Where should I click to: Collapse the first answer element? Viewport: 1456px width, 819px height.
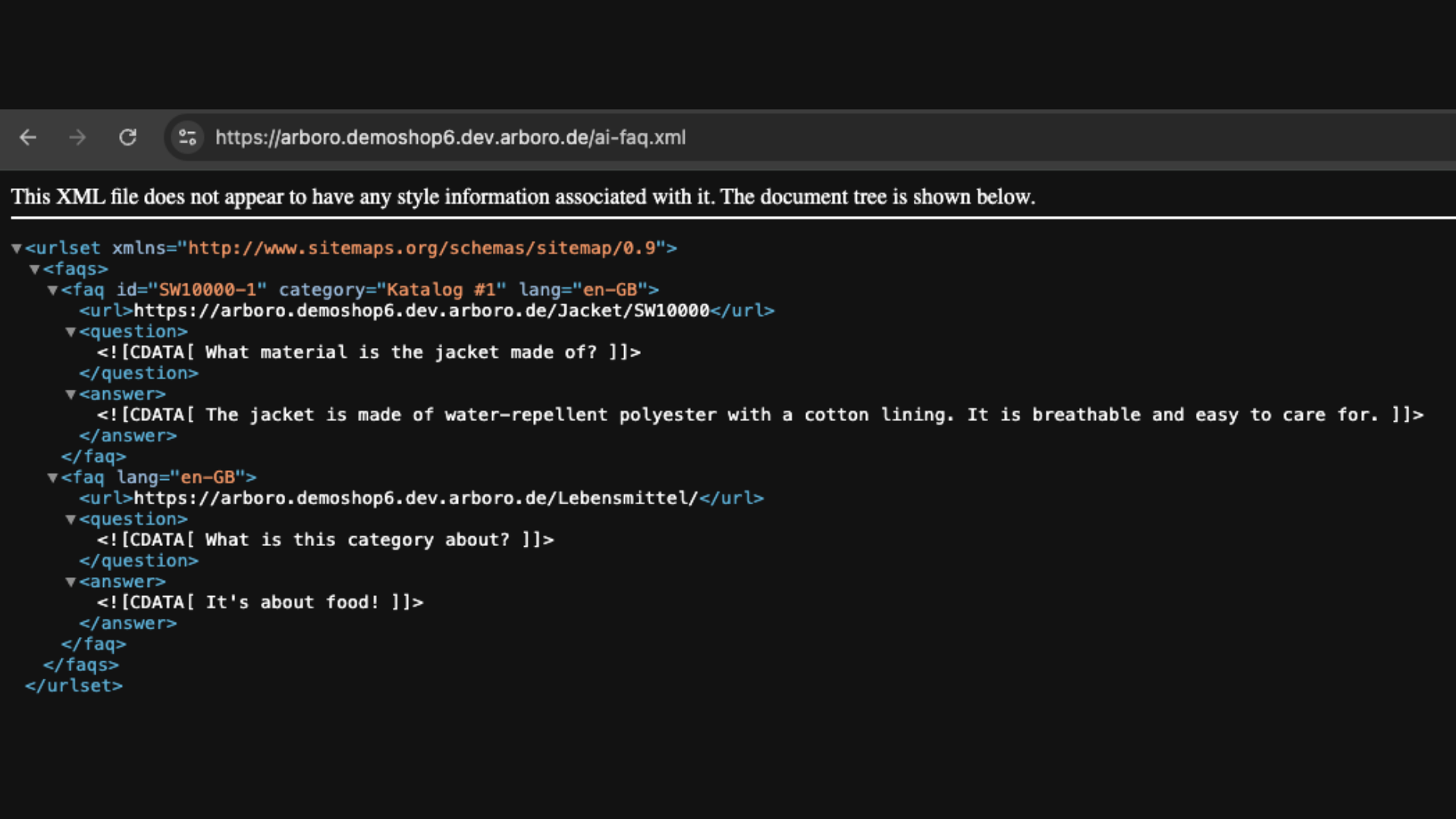tap(71, 394)
